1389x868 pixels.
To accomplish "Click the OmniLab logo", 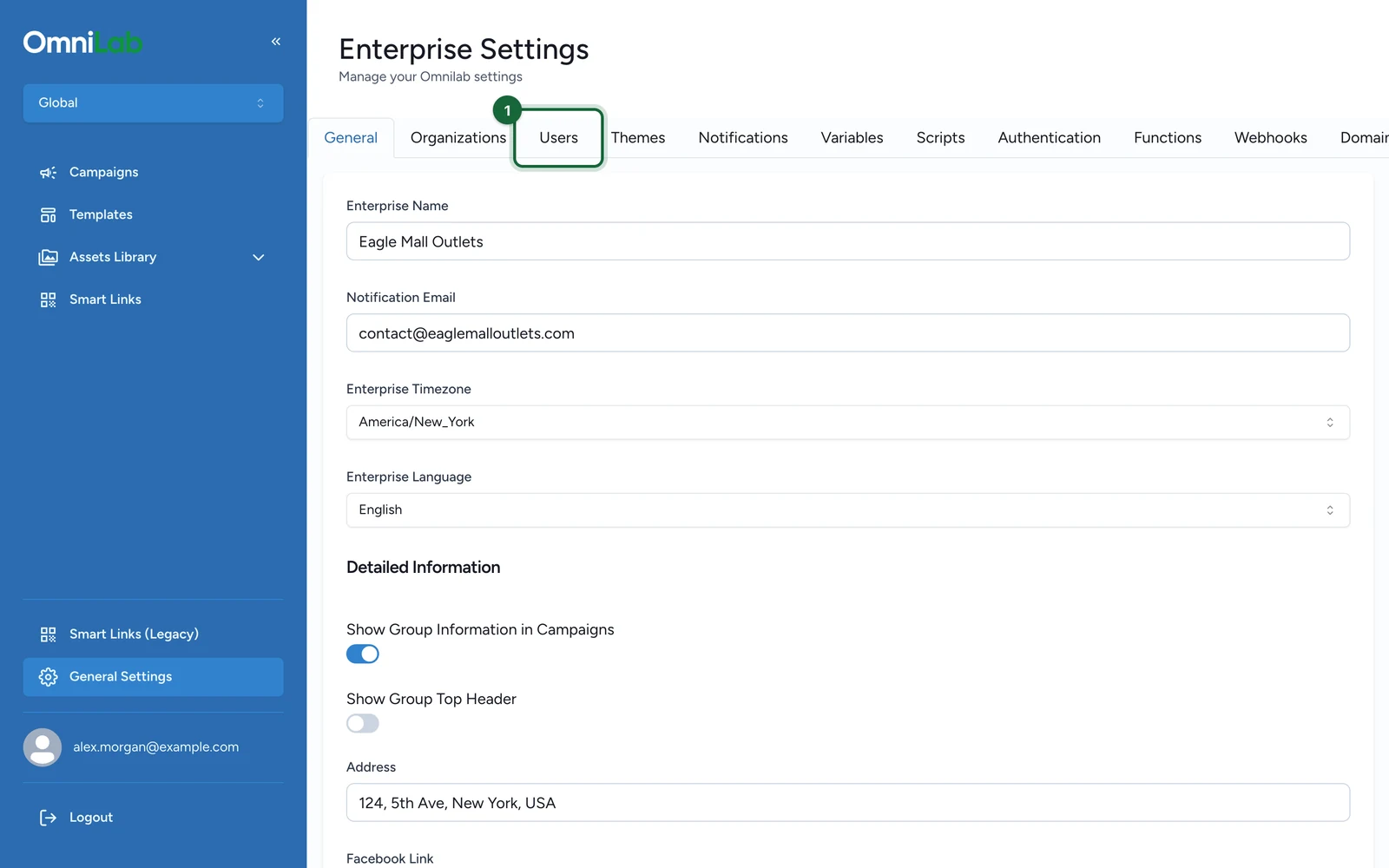I will click(x=82, y=43).
